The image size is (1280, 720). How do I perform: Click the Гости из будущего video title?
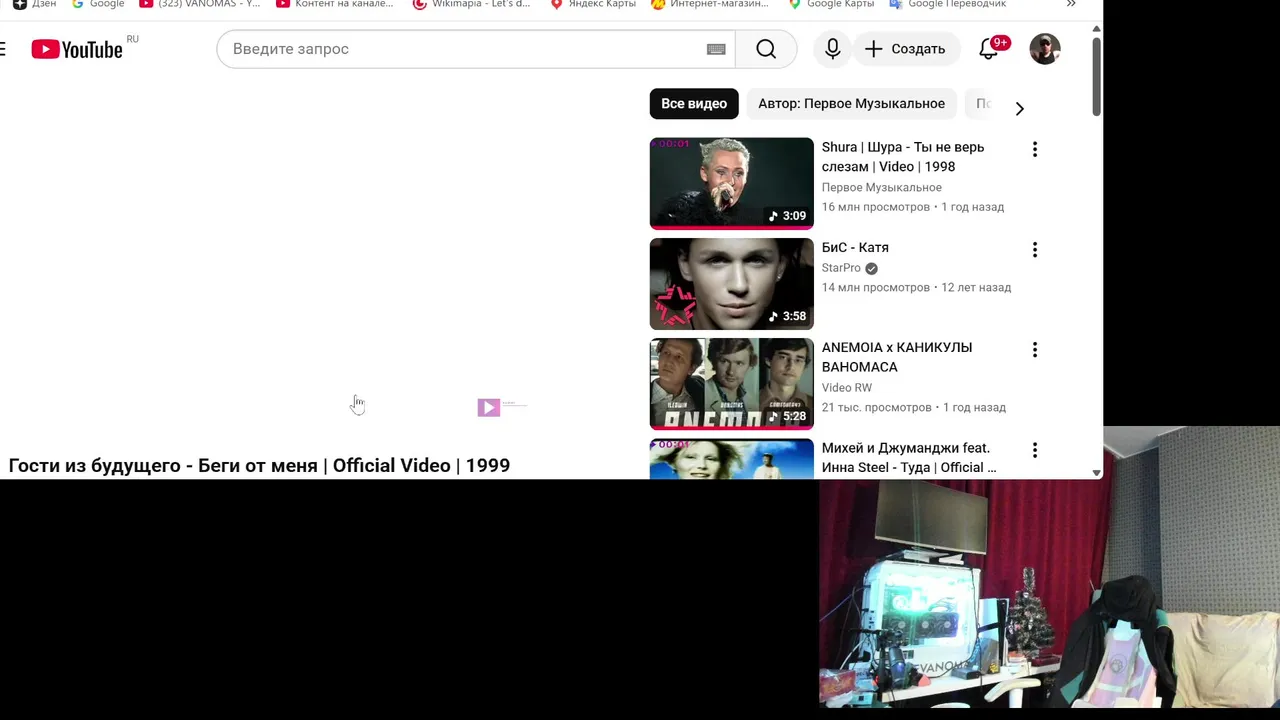click(259, 465)
